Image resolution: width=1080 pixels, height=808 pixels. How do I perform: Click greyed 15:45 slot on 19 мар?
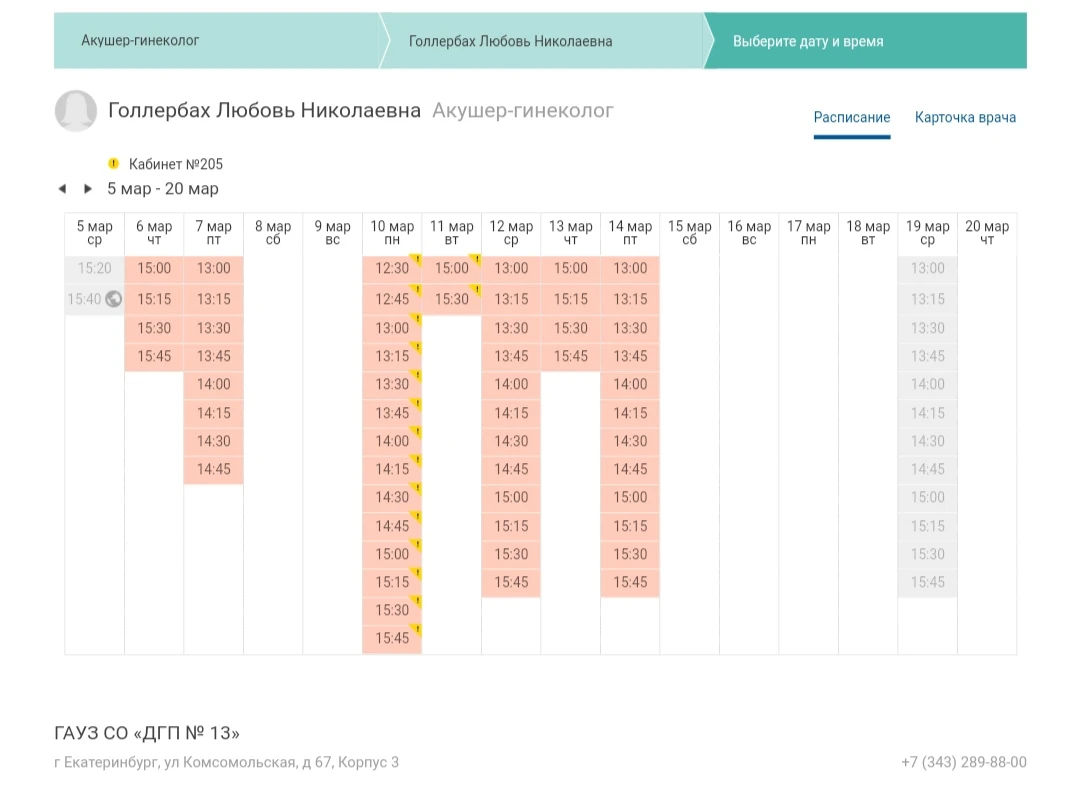[928, 583]
